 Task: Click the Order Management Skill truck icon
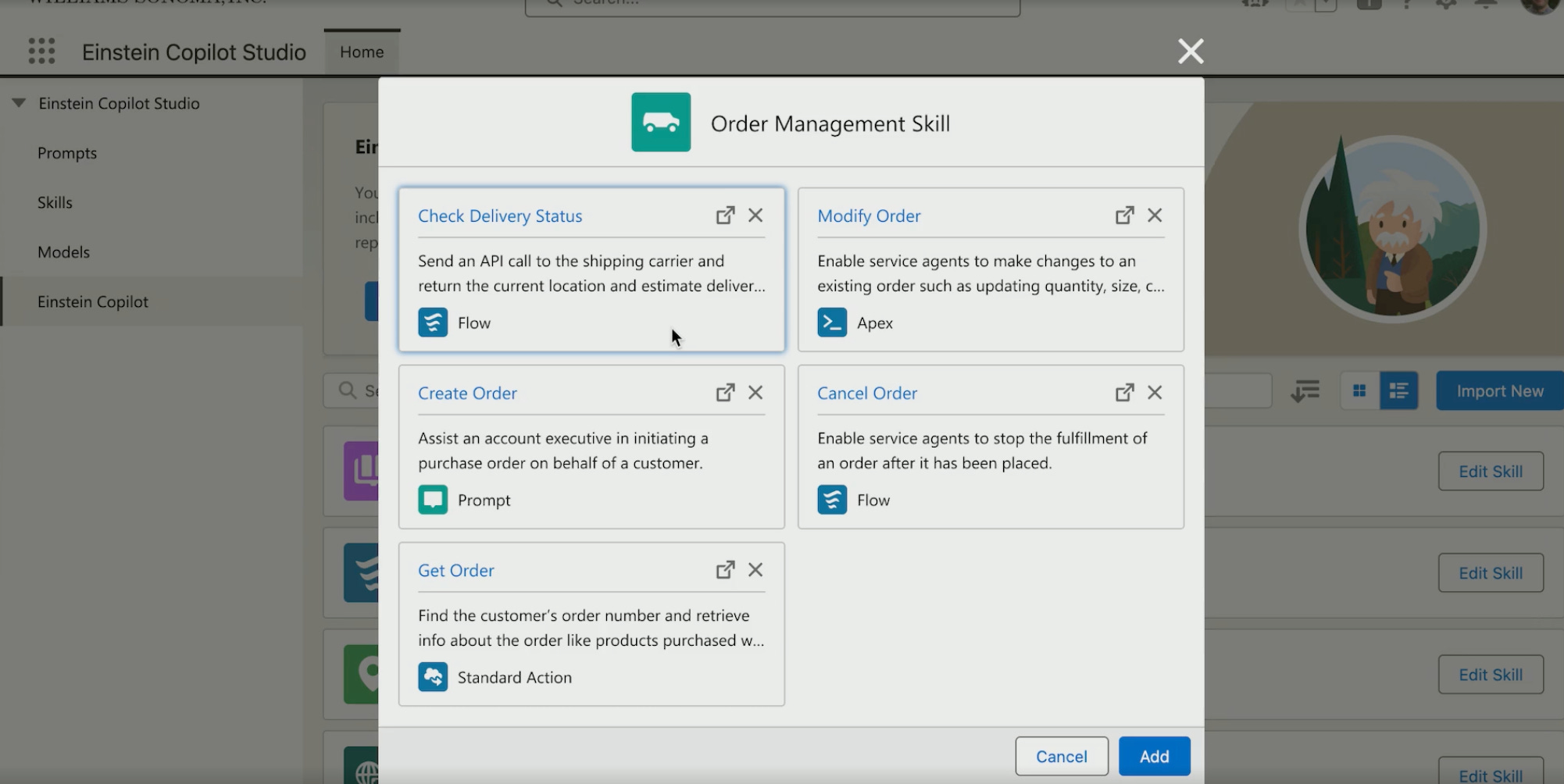coord(661,123)
